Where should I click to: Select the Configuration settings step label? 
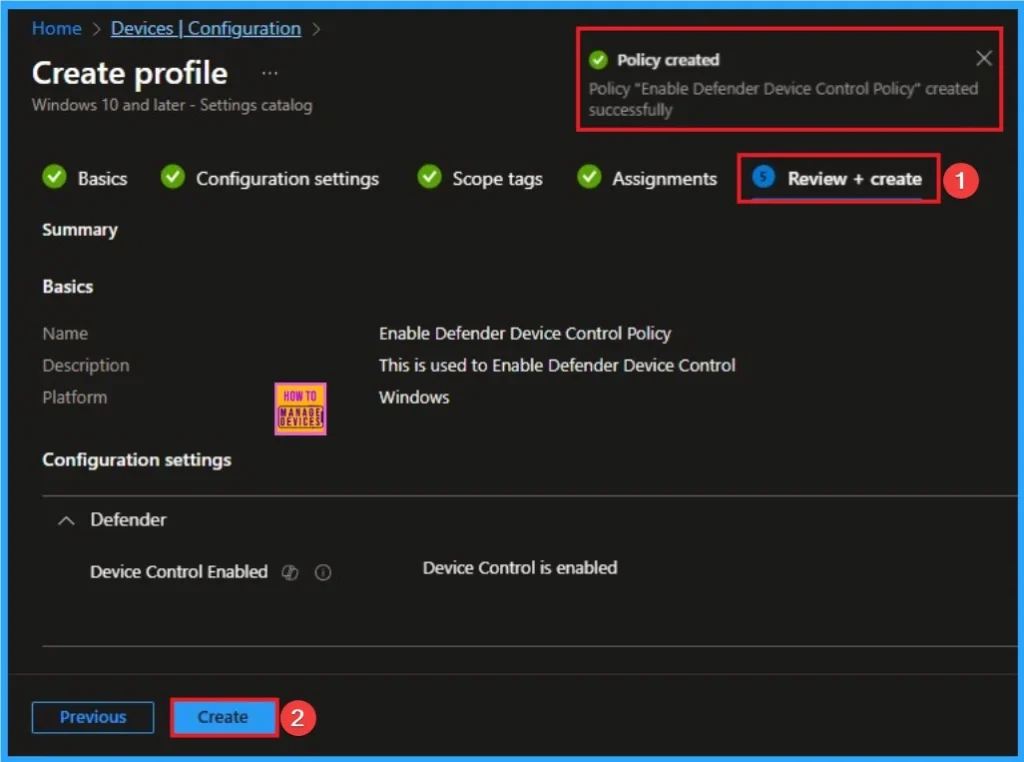click(x=290, y=177)
